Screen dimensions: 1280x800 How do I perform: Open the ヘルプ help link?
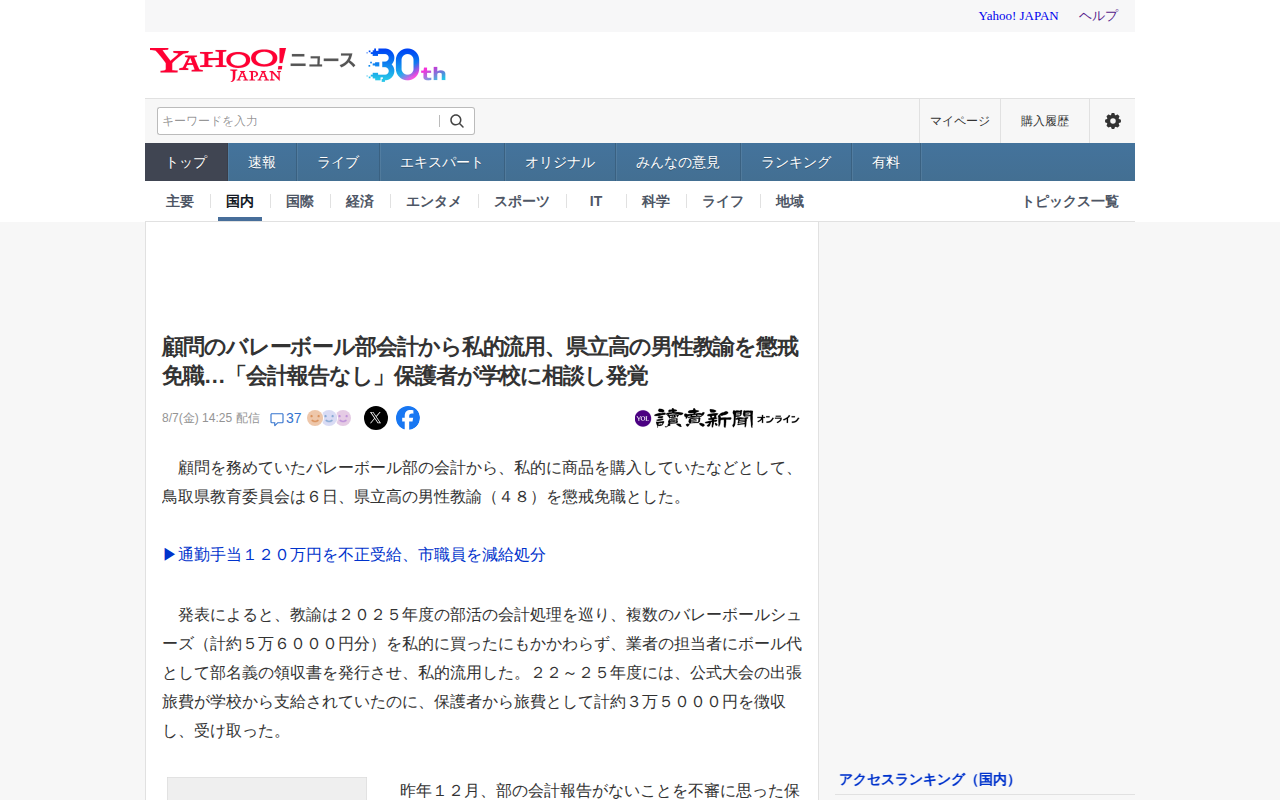[1098, 16]
